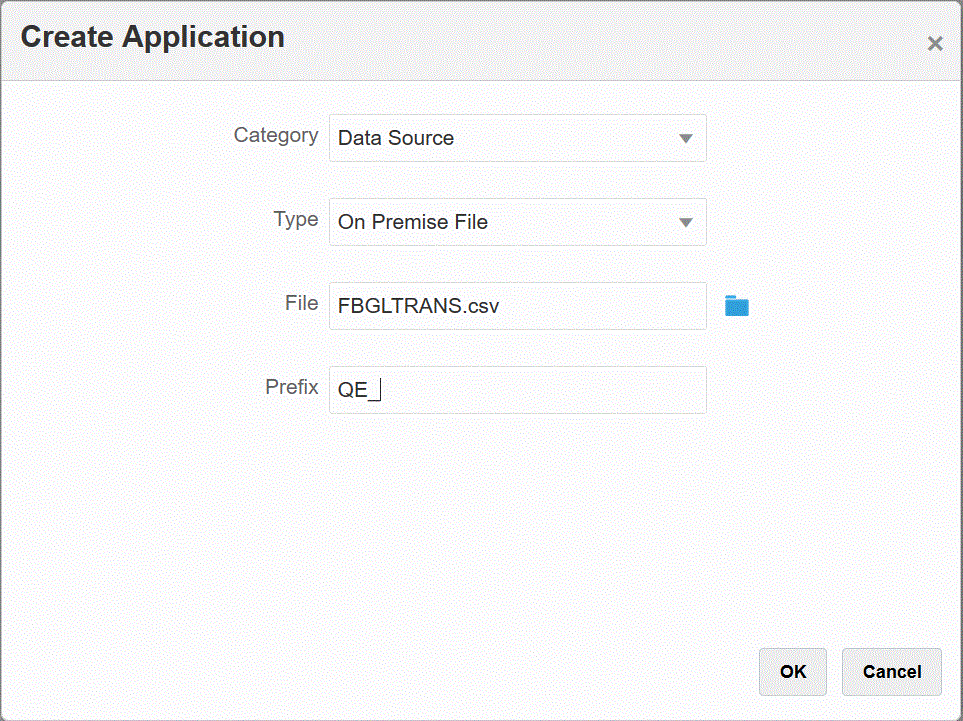Viewport: 963px width, 721px height.
Task: Click the blue folder browse icon
Action: [737, 306]
